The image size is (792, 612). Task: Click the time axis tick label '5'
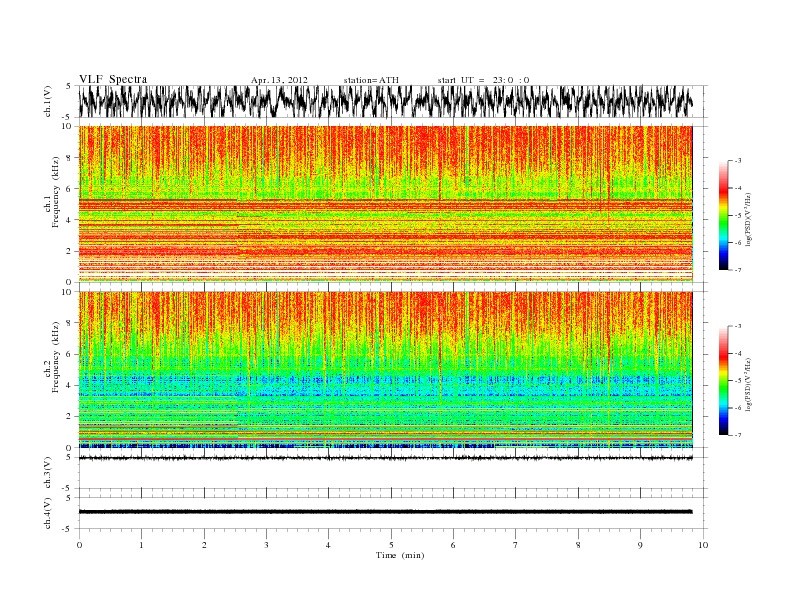click(391, 545)
